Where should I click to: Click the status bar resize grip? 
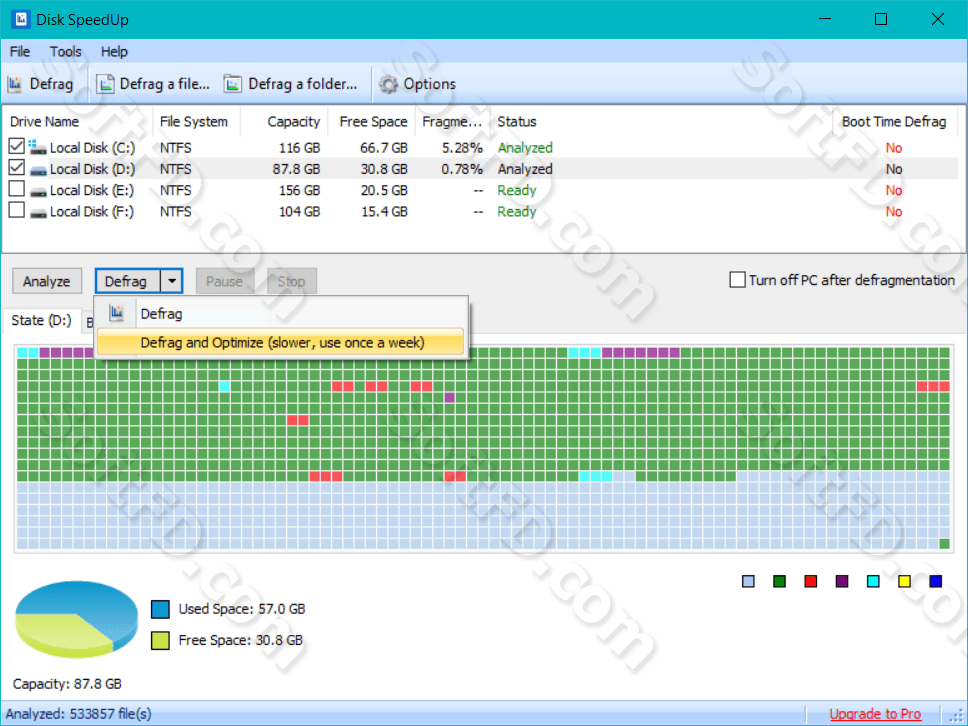(x=956, y=715)
